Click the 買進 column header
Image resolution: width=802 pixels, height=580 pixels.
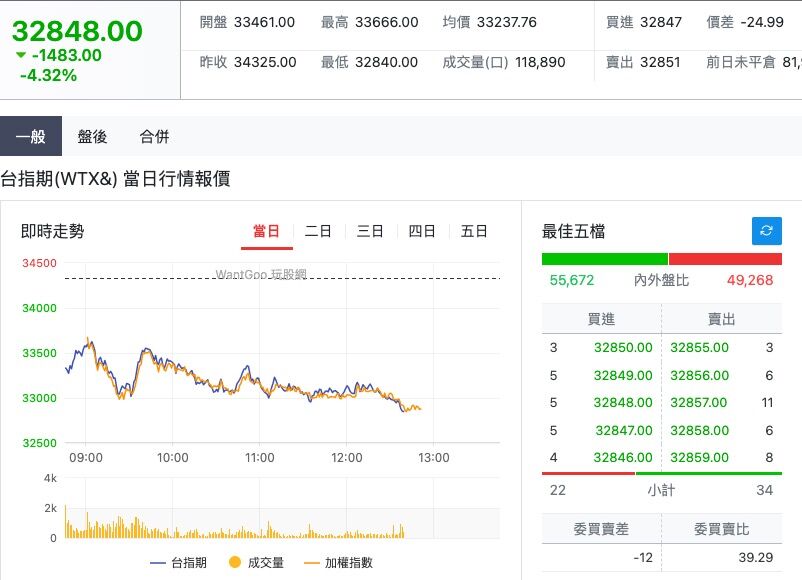click(x=601, y=319)
